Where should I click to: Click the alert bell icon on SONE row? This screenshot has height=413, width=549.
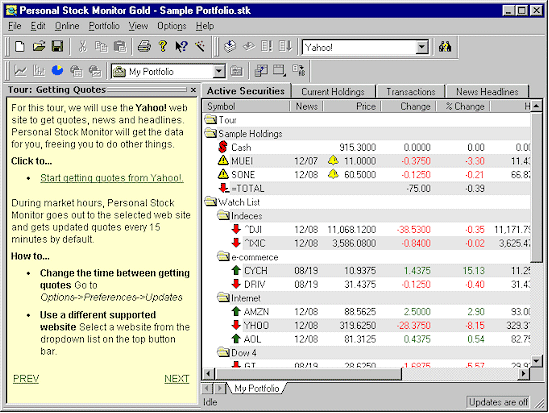click(333, 174)
